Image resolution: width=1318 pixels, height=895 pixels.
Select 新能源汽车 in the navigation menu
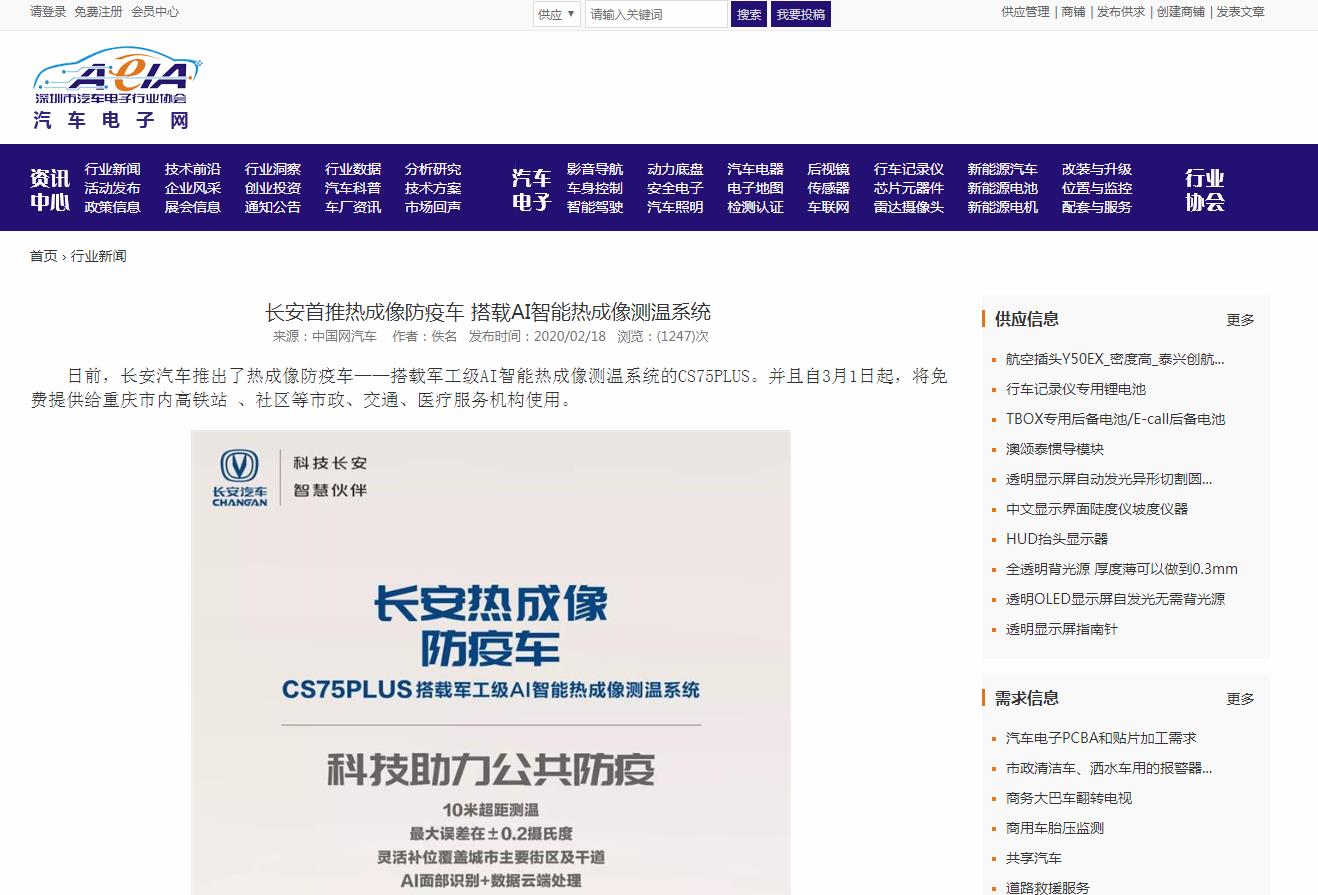point(1002,169)
